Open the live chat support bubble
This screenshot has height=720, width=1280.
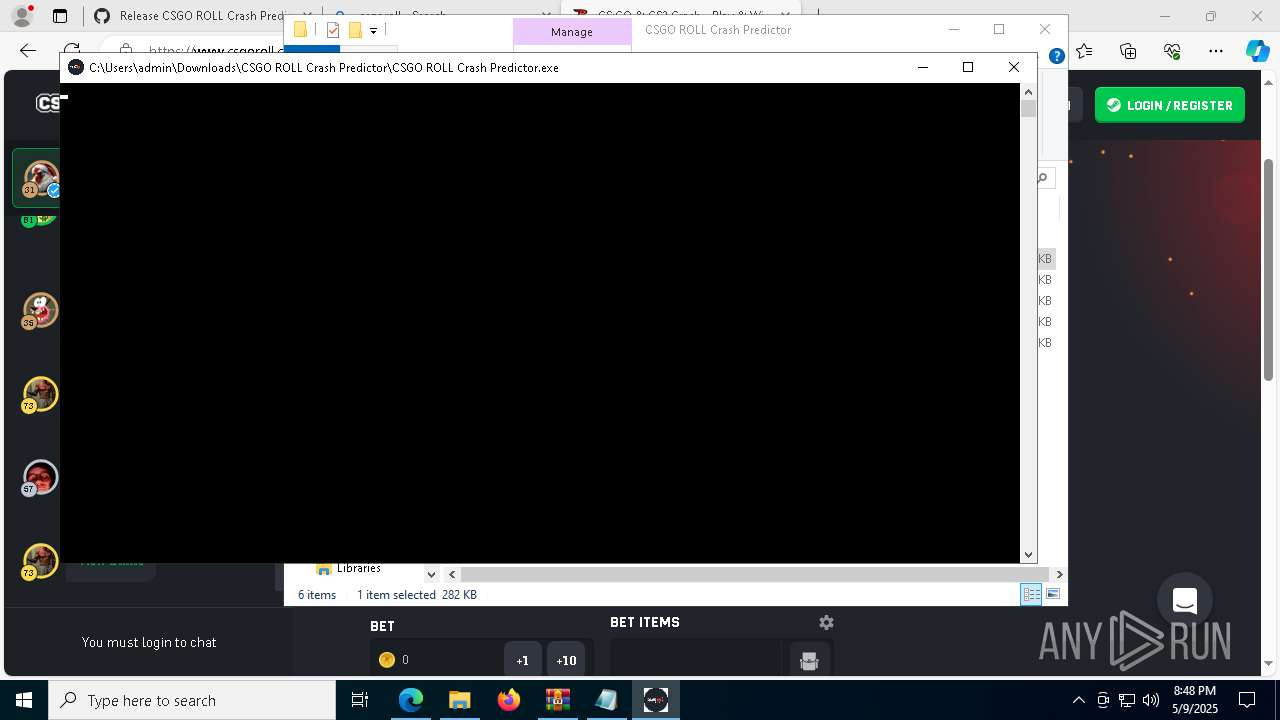(1185, 601)
